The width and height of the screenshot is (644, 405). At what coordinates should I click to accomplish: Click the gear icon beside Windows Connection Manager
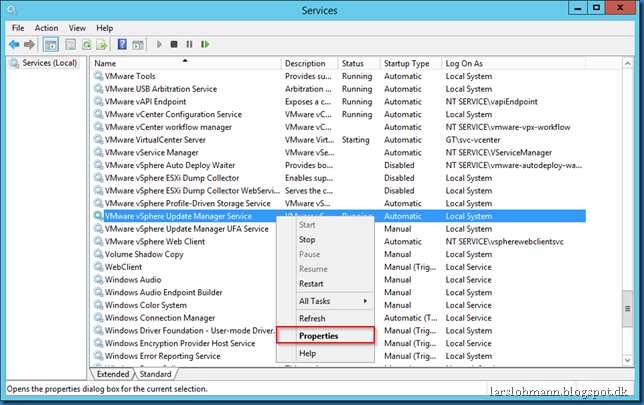98,318
